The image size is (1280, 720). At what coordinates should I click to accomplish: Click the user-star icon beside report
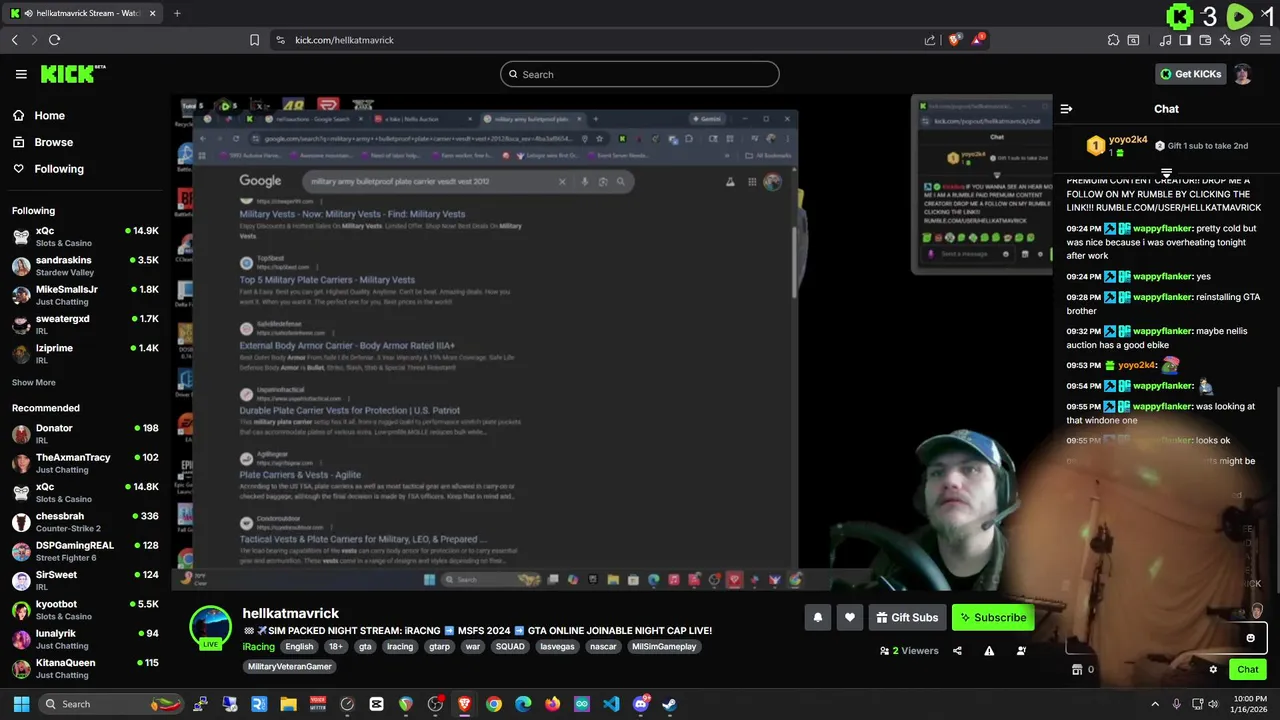pyautogui.click(x=1021, y=650)
